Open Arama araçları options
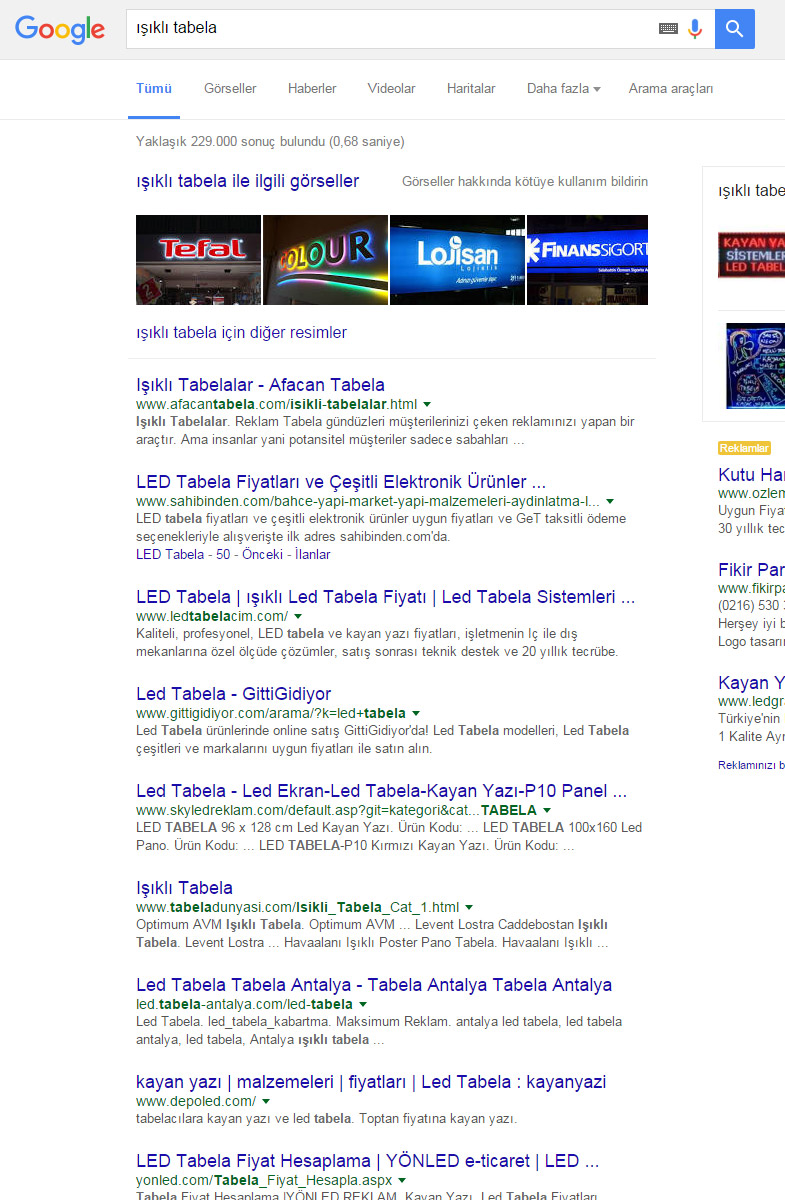 (x=671, y=89)
